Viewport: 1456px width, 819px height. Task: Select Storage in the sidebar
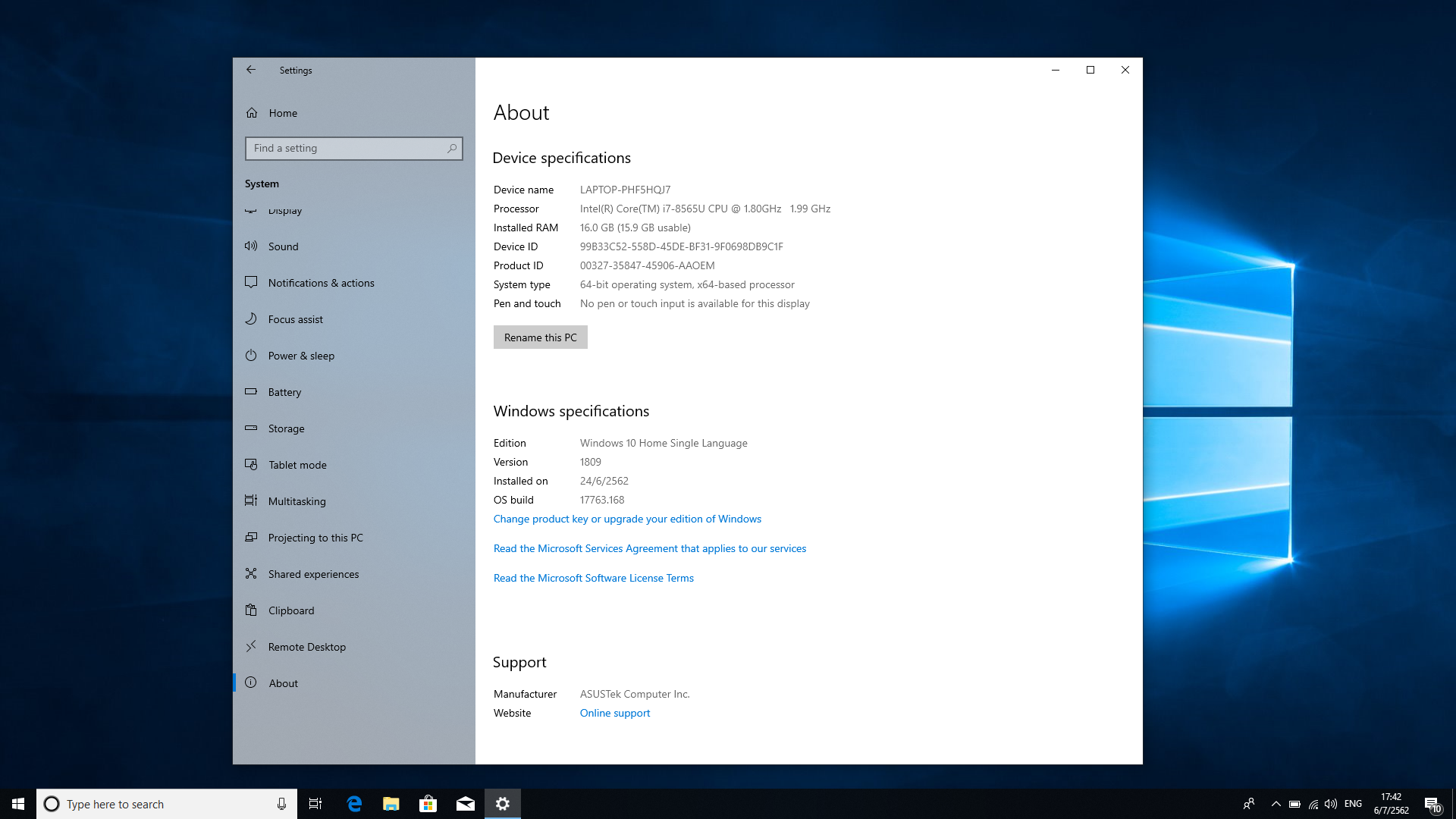tap(353, 428)
